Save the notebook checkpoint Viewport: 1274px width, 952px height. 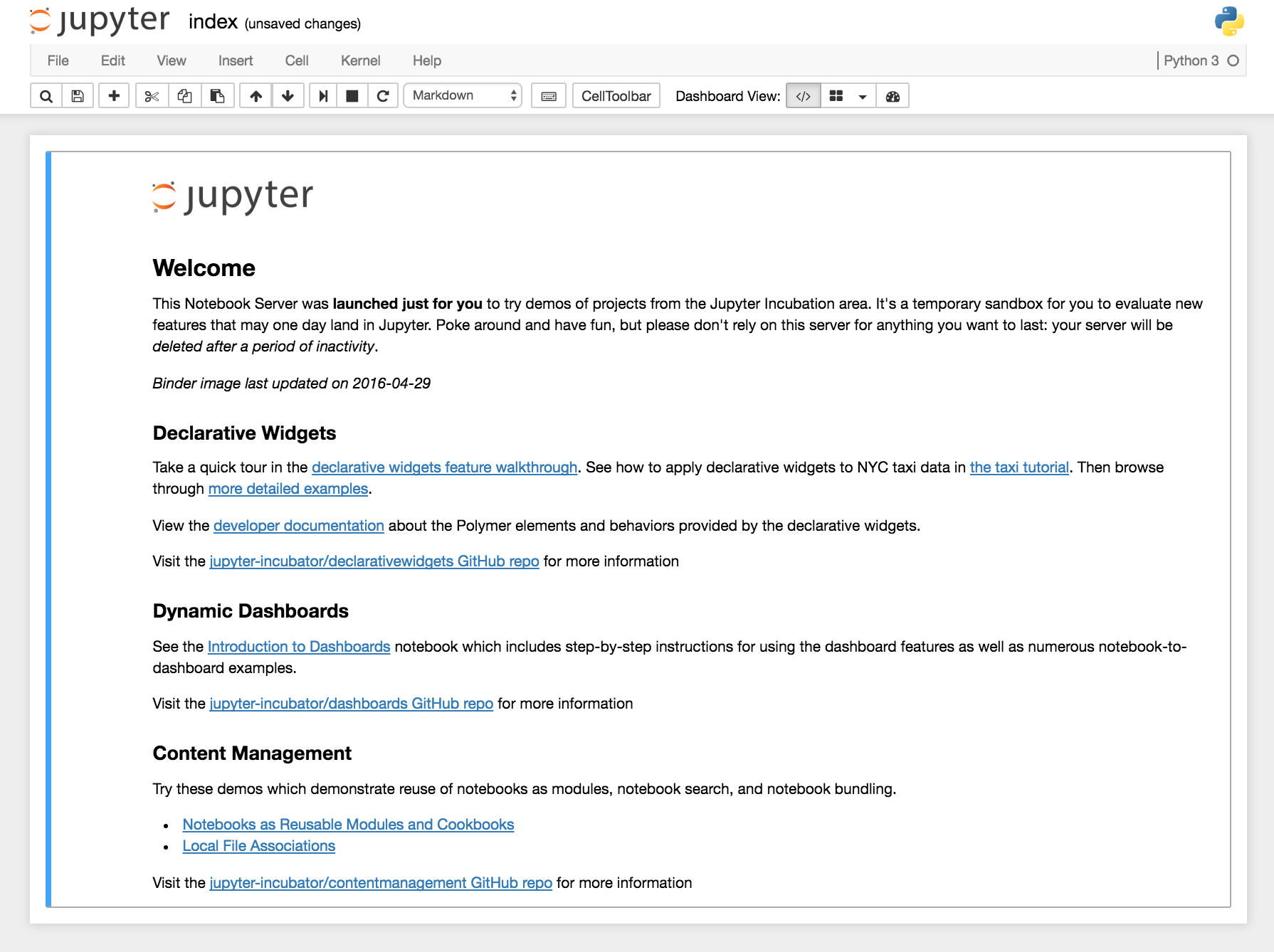pos(78,95)
